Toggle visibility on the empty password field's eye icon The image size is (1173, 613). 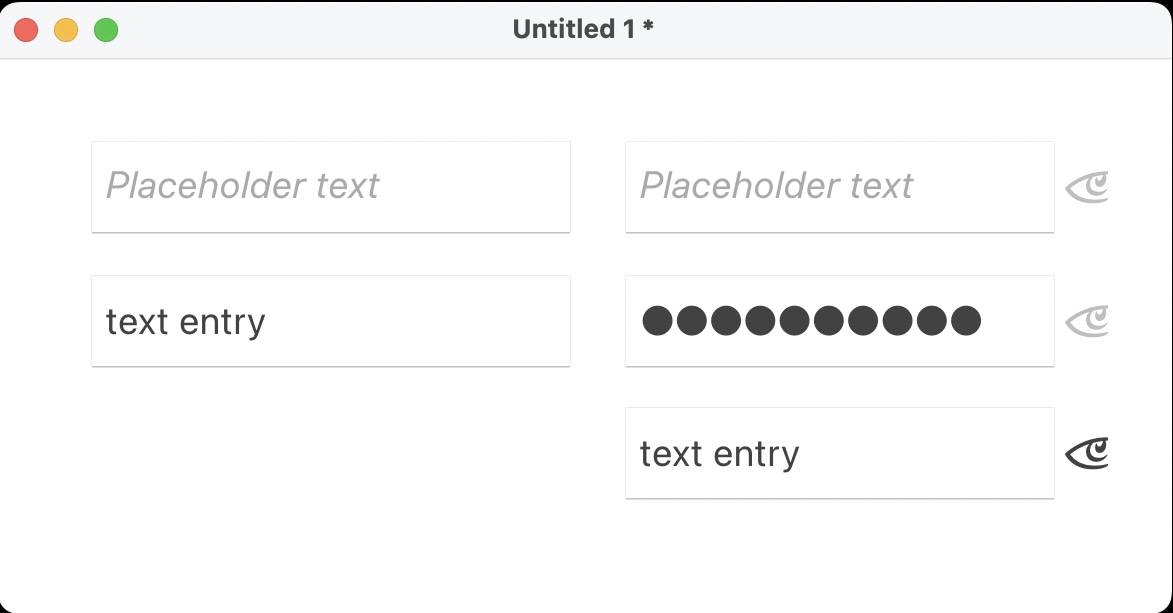coord(1087,187)
